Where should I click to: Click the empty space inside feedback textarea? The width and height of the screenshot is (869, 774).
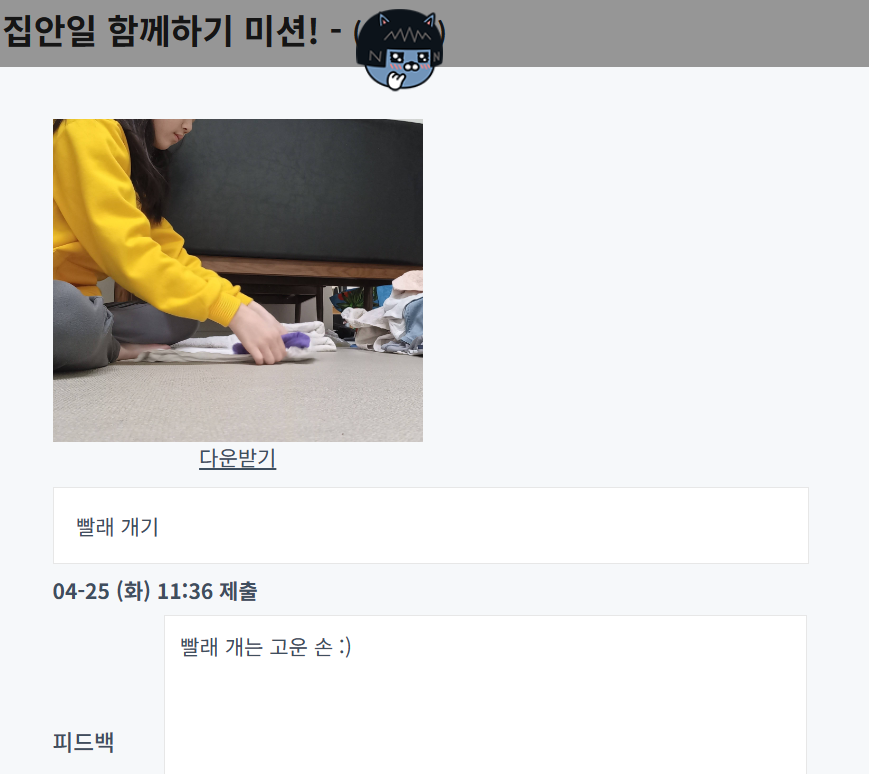(485, 715)
